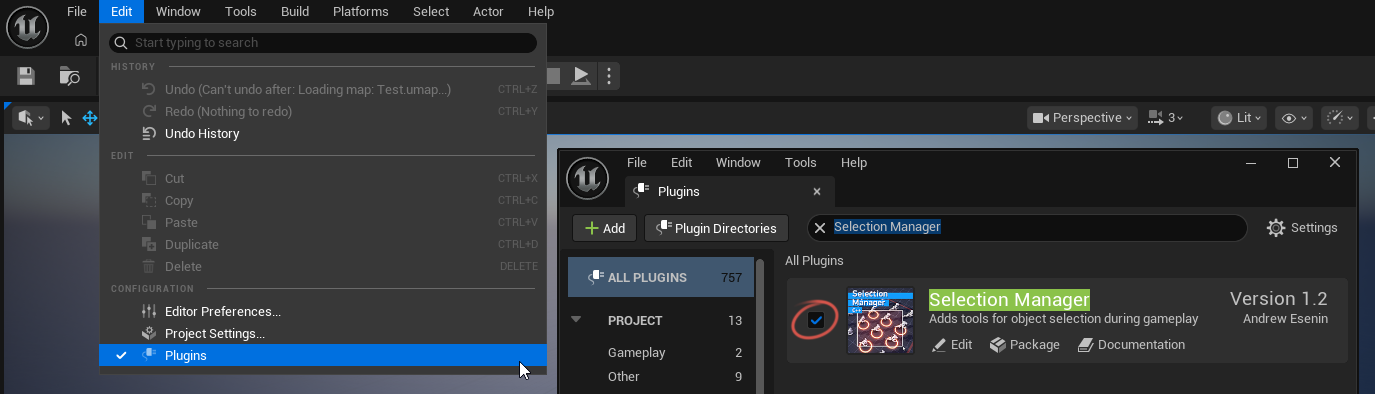
Task: Open the camera speed 3 dropdown
Action: (x=1166, y=118)
